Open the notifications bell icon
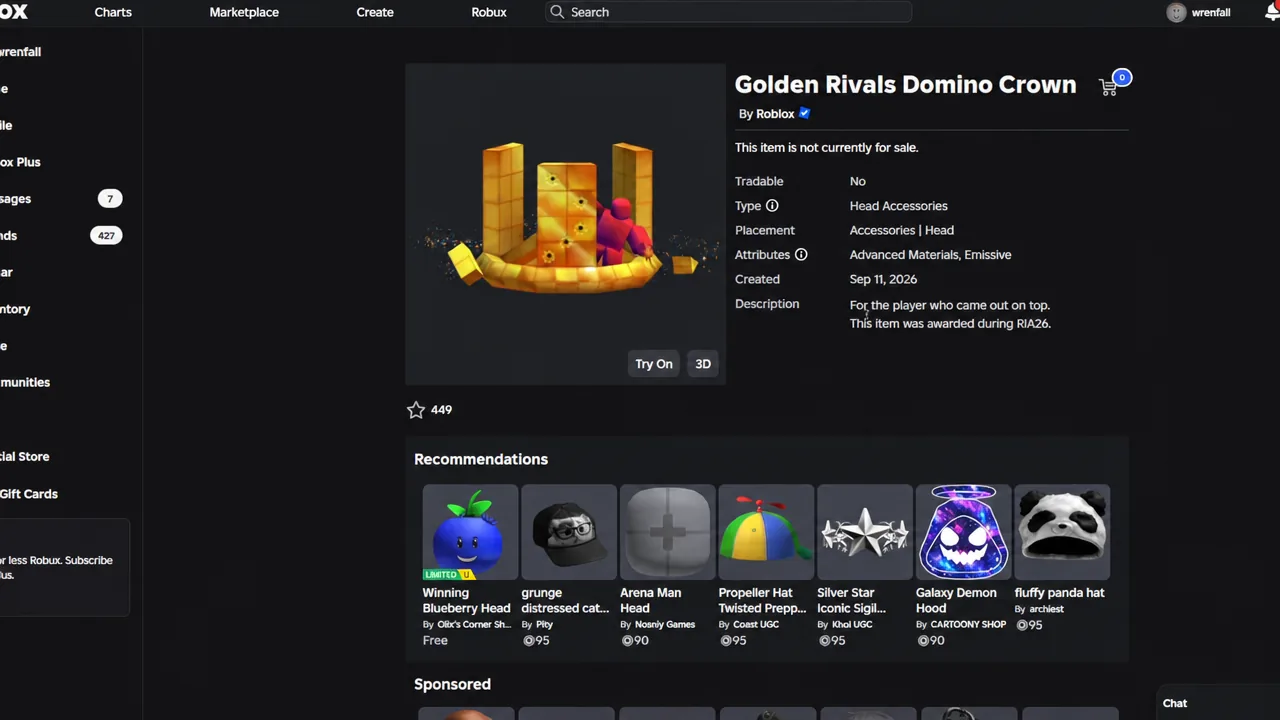The width and height of the screenshot is (1280, 720). tap(1272, 13)
